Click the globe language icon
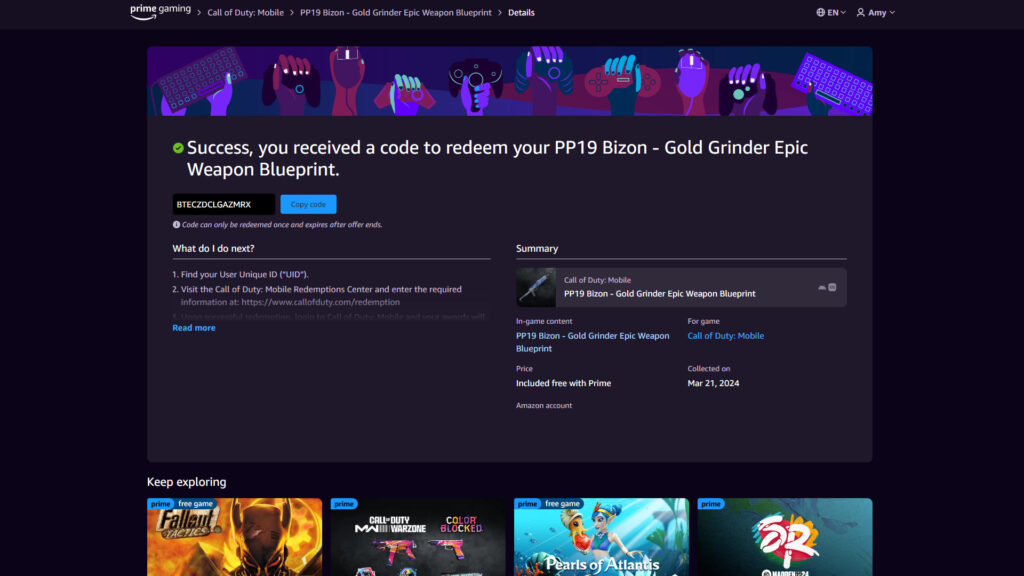Viewport: 1024px width, 576px height. pyautogui.click(x=821, y=13)
